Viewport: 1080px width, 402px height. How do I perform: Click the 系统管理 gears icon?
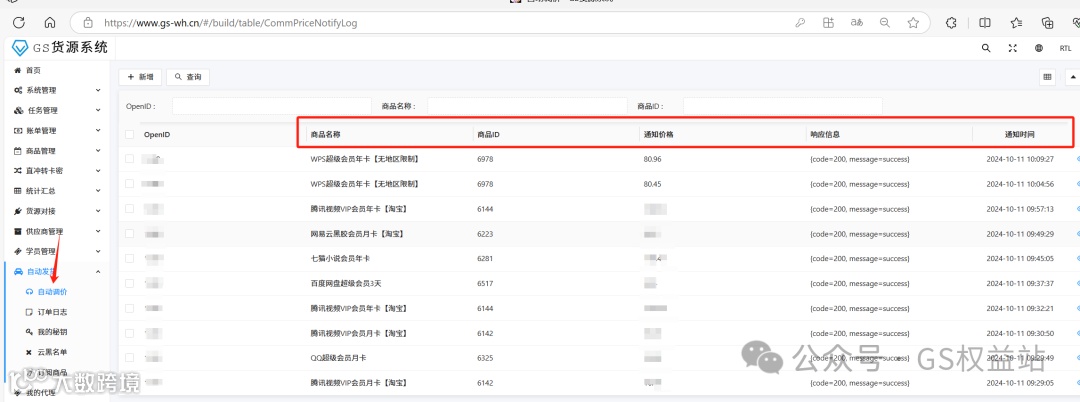(18, 90)
